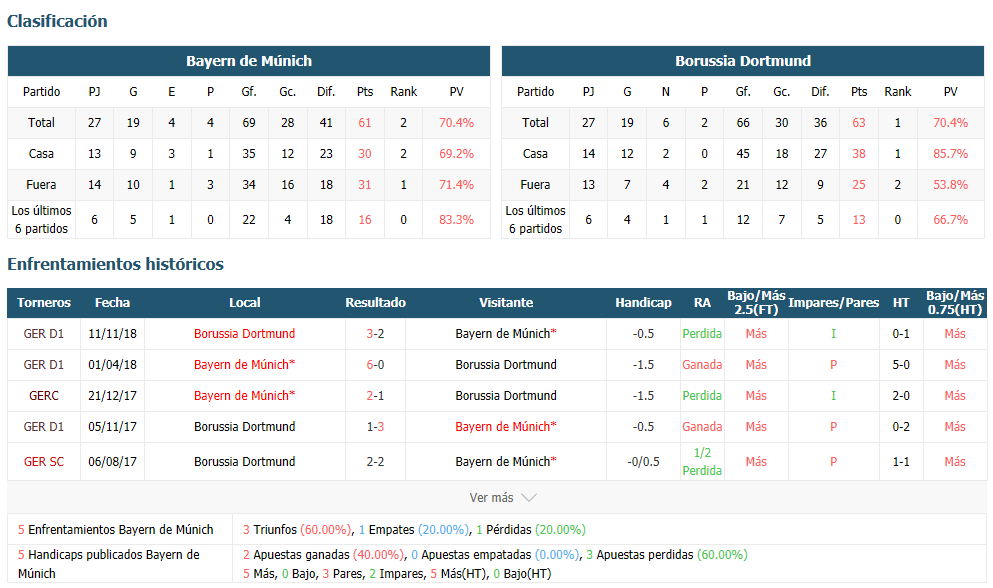The image size is (993, 588).
Task: Select Bayern de Múnich local in 21/12/17 row
Action: pos(244,396)
